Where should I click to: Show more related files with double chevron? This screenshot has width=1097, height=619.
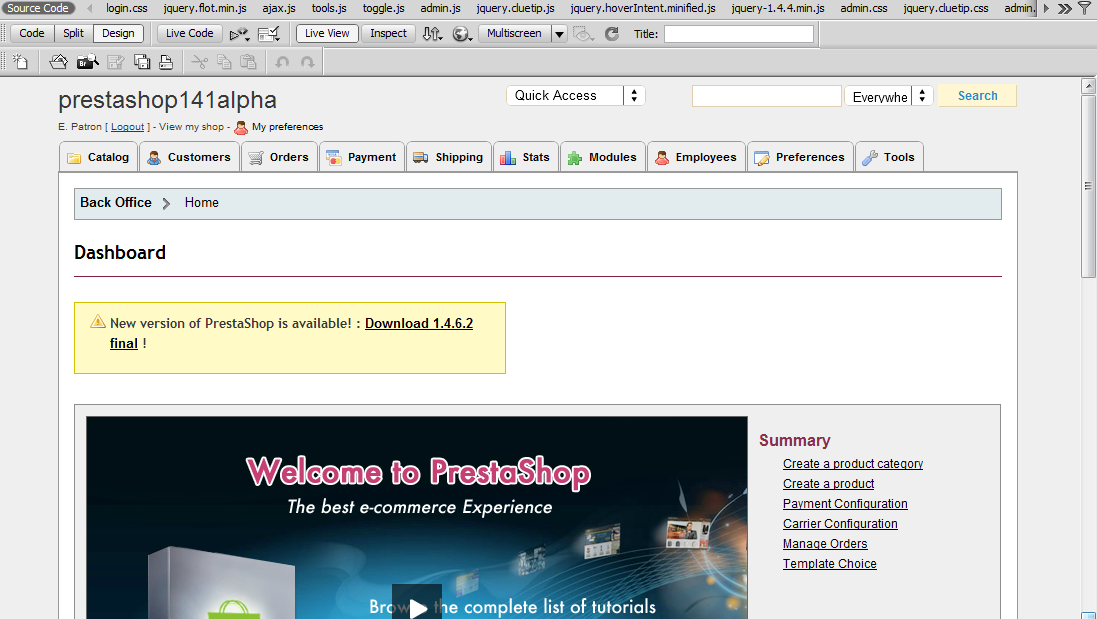tap(1064, 8)
